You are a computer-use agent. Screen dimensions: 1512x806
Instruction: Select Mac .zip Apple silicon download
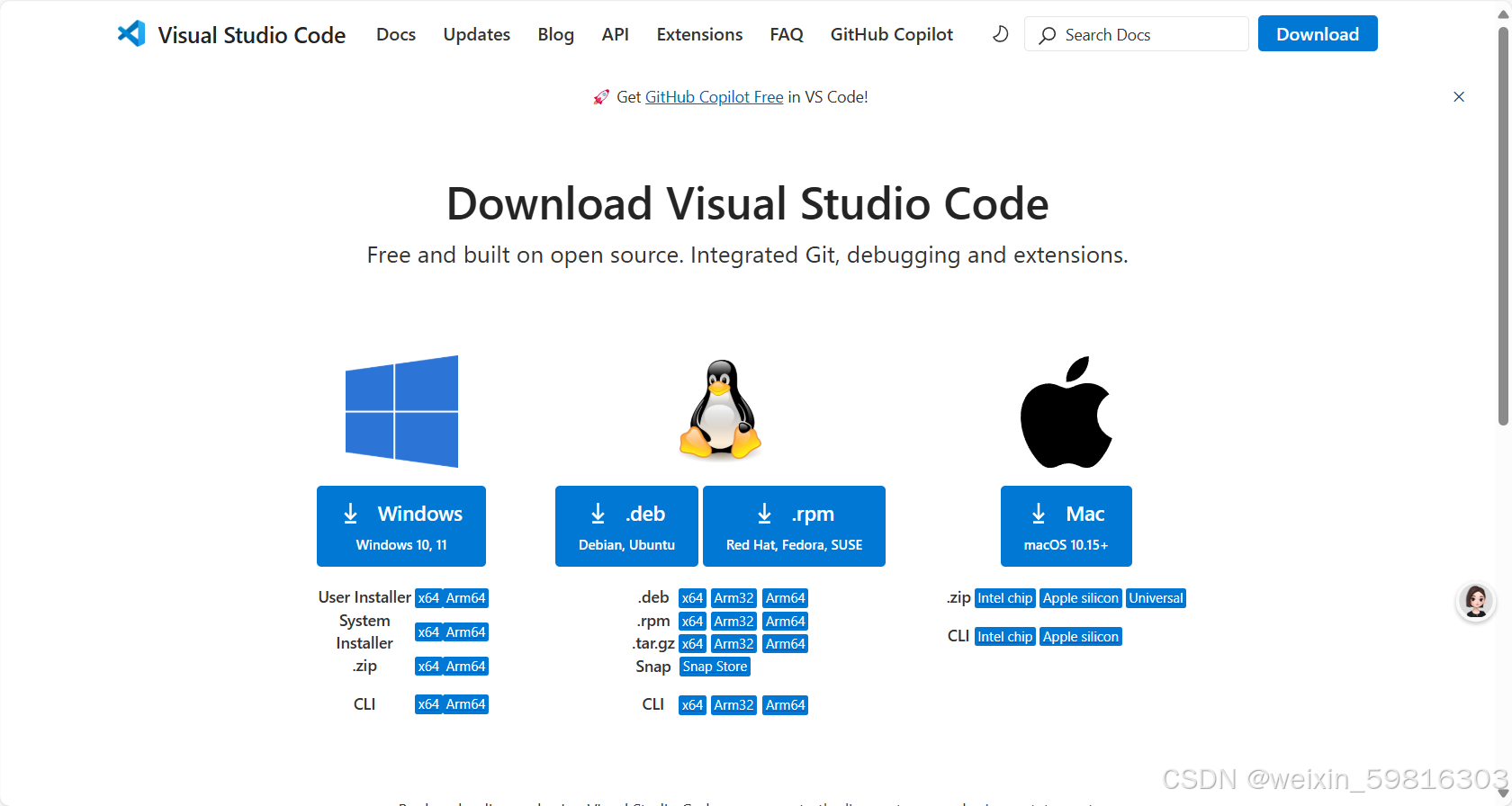(1081, 598)
